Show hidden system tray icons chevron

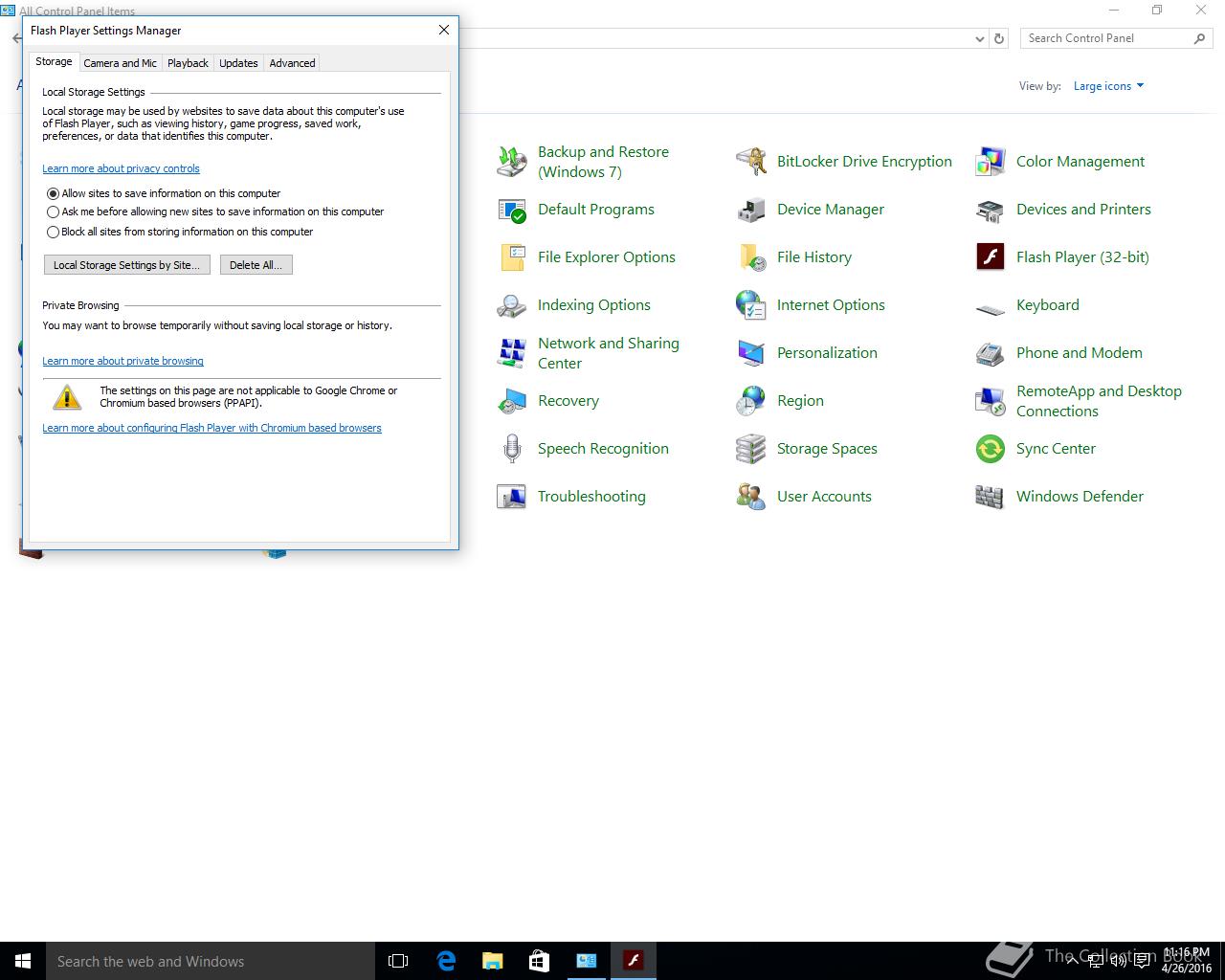(x=1074, y=961)
